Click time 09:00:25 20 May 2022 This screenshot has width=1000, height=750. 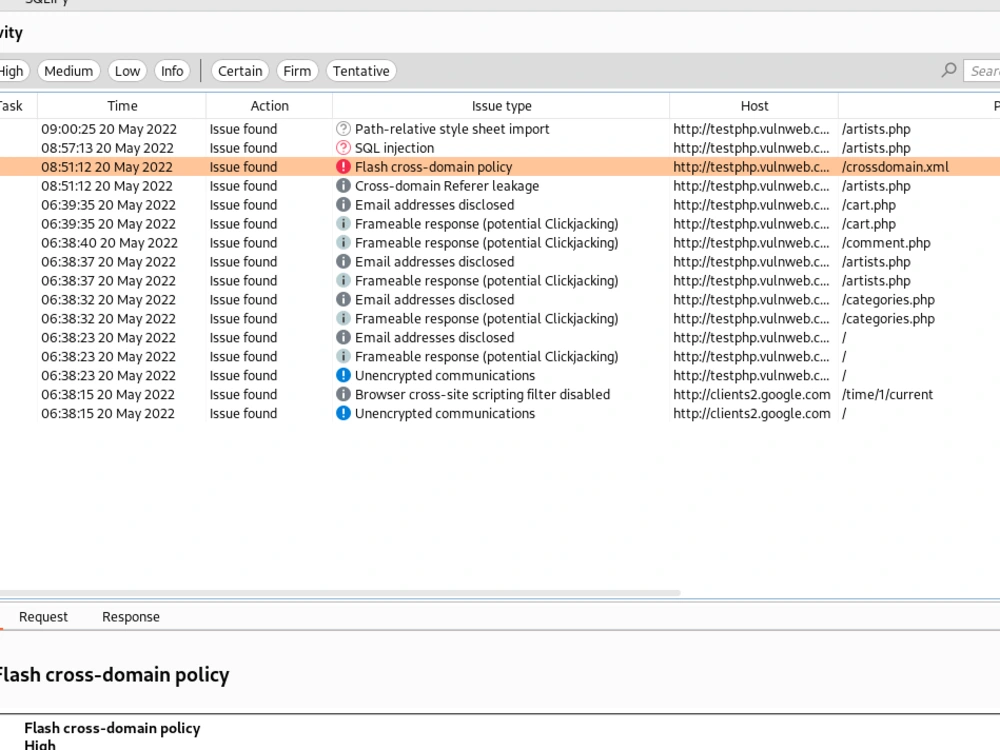109,129
